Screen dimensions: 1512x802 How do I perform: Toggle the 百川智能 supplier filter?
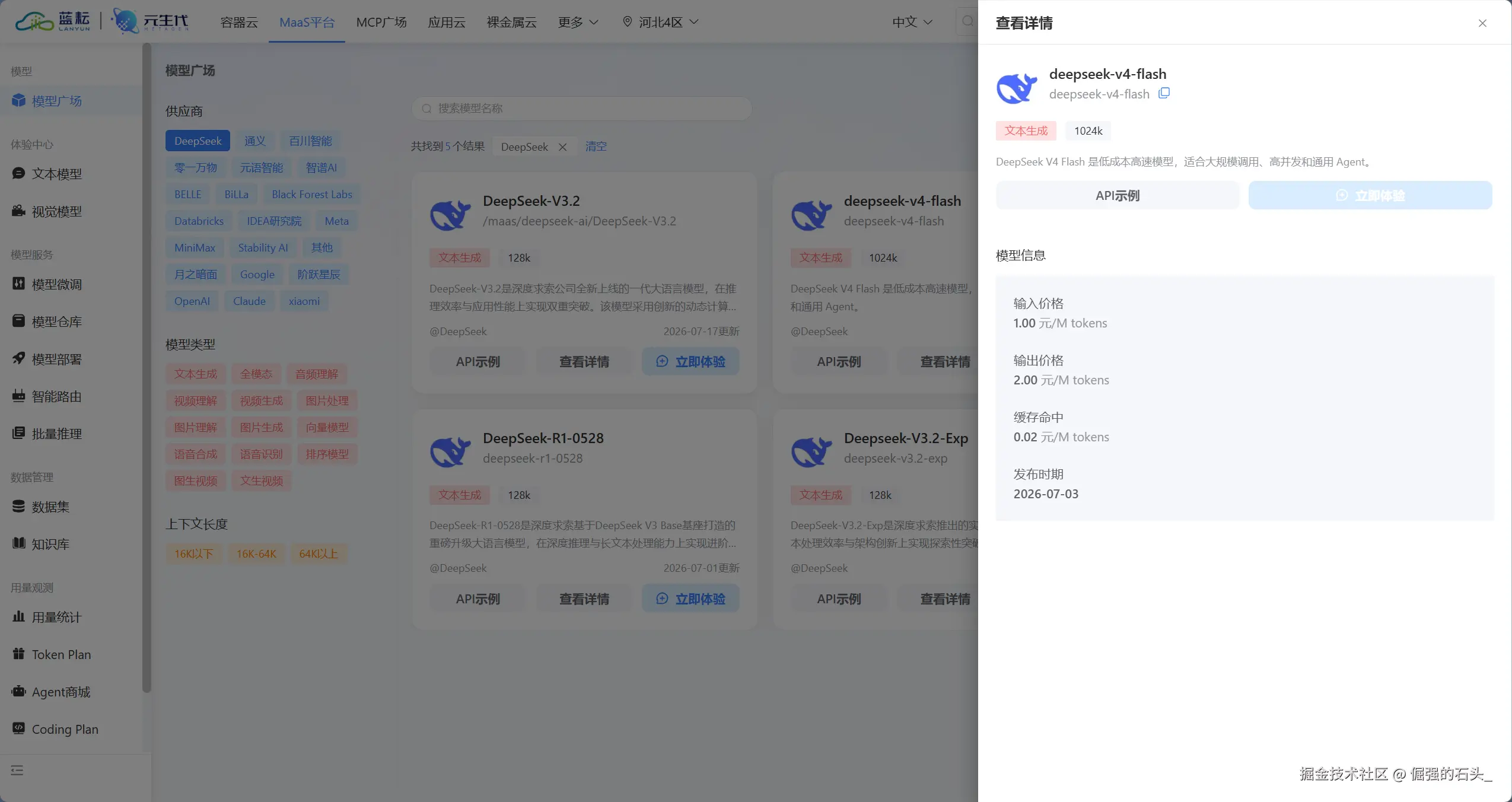tap(310, 141)
